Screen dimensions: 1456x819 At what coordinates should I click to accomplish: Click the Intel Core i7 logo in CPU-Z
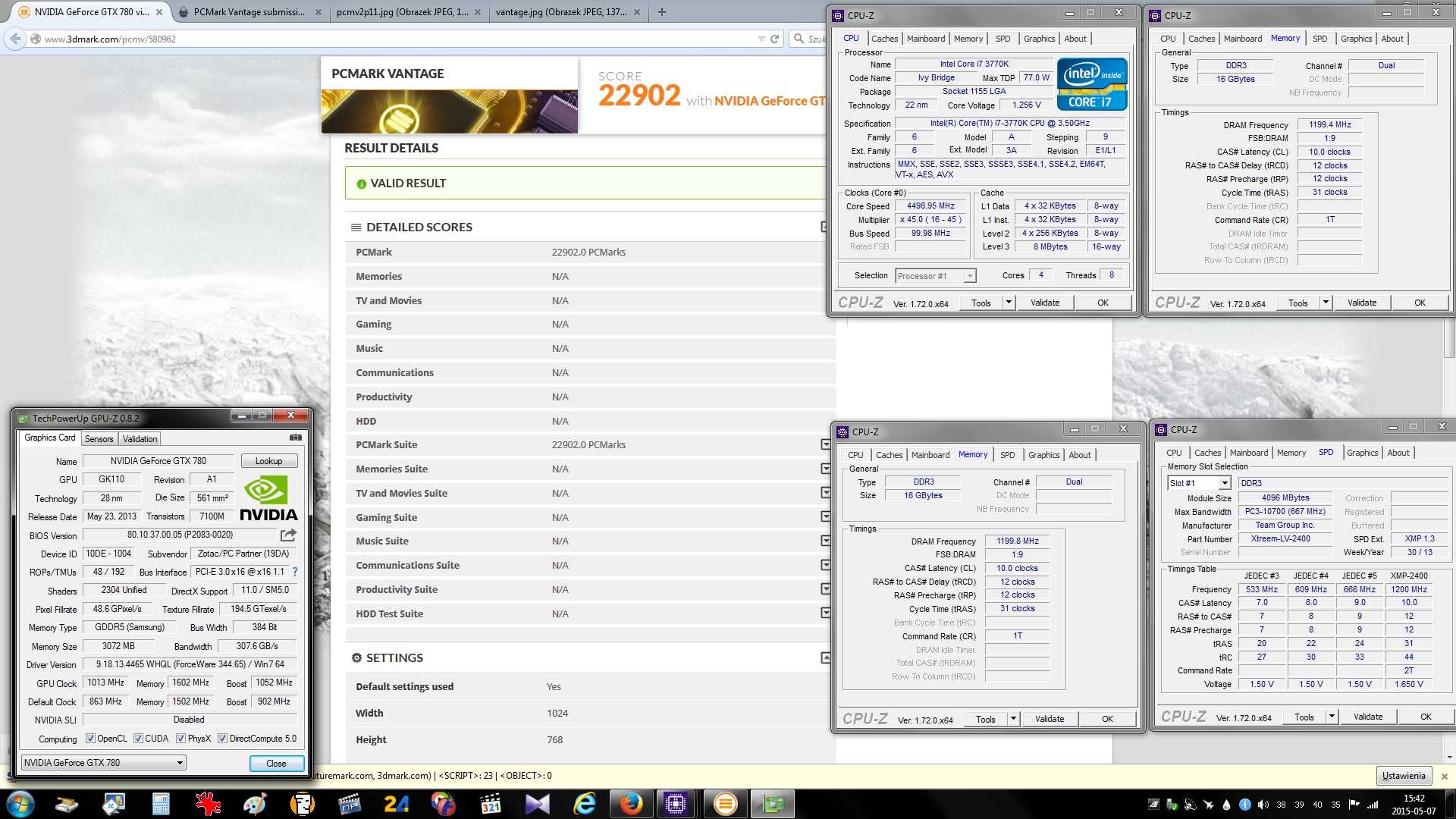1092,84
